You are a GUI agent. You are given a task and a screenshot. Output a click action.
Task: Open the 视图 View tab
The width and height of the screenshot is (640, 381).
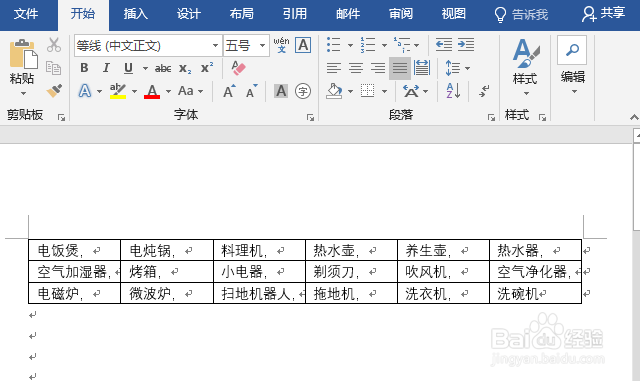click(453, 14)
